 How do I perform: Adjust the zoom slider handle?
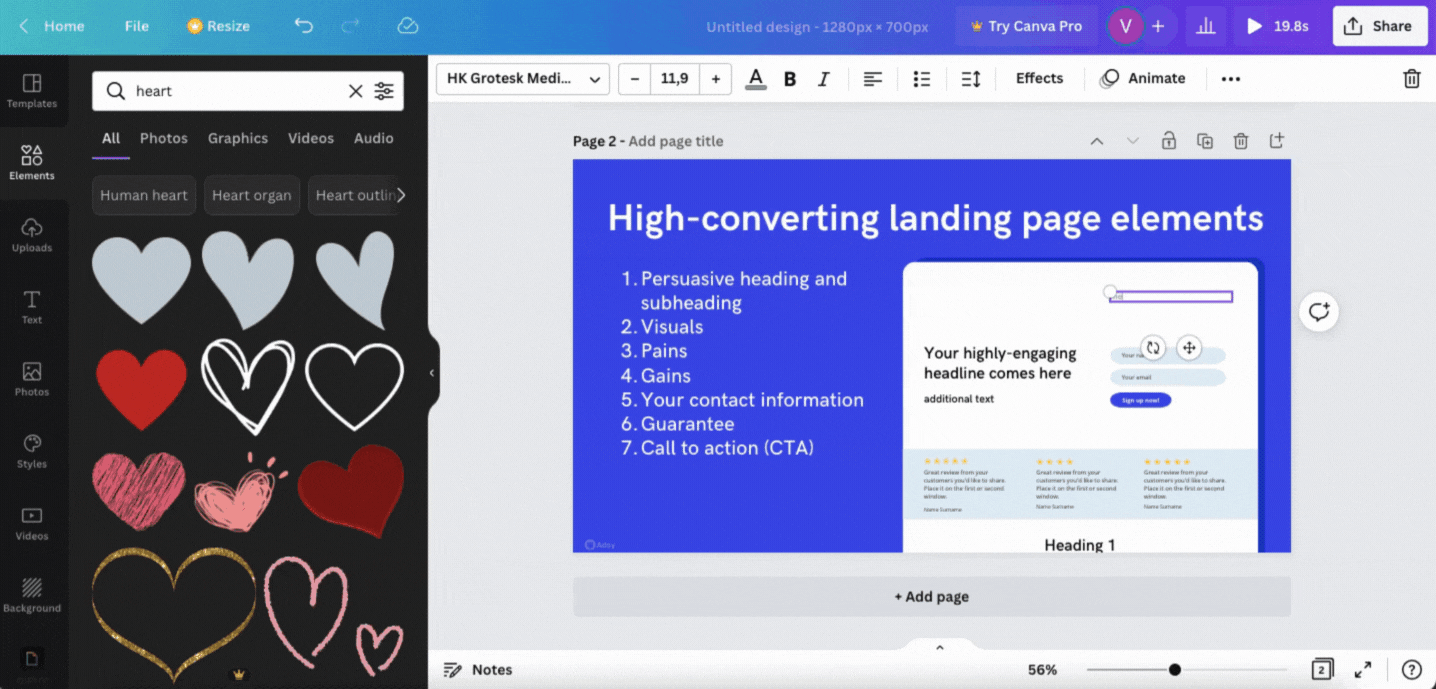pos(1175,670)
